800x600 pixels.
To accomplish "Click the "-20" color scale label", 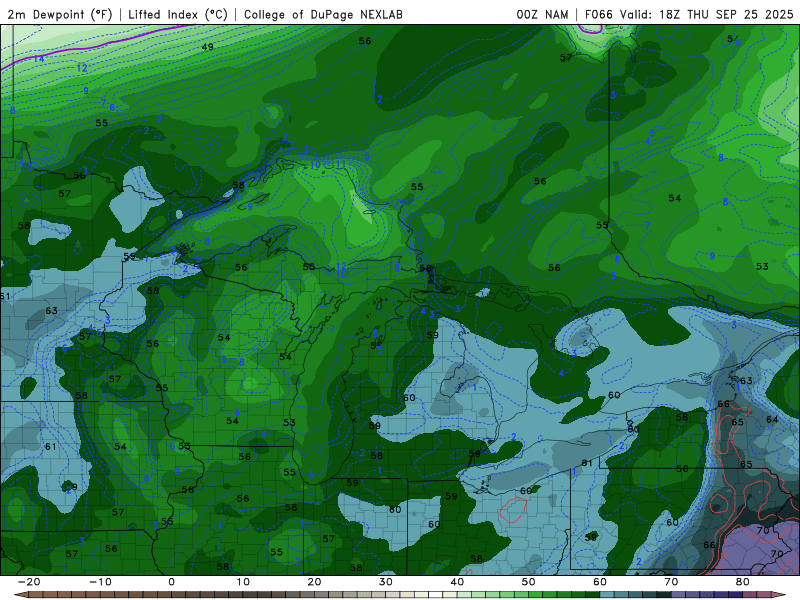I will (x=29, y=582).
